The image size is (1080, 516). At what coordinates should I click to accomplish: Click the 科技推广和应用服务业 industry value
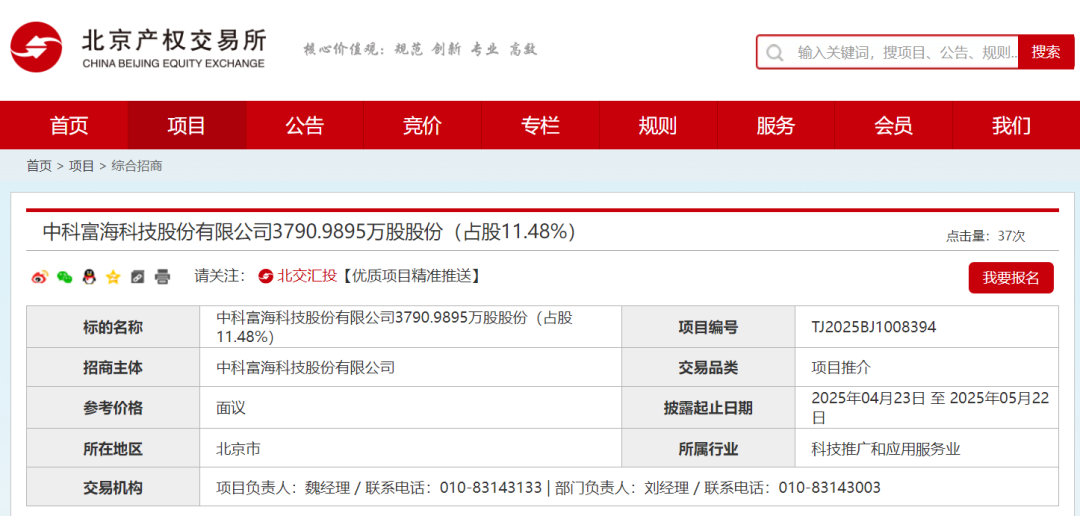pyautogui.click(x=886, y=450)
